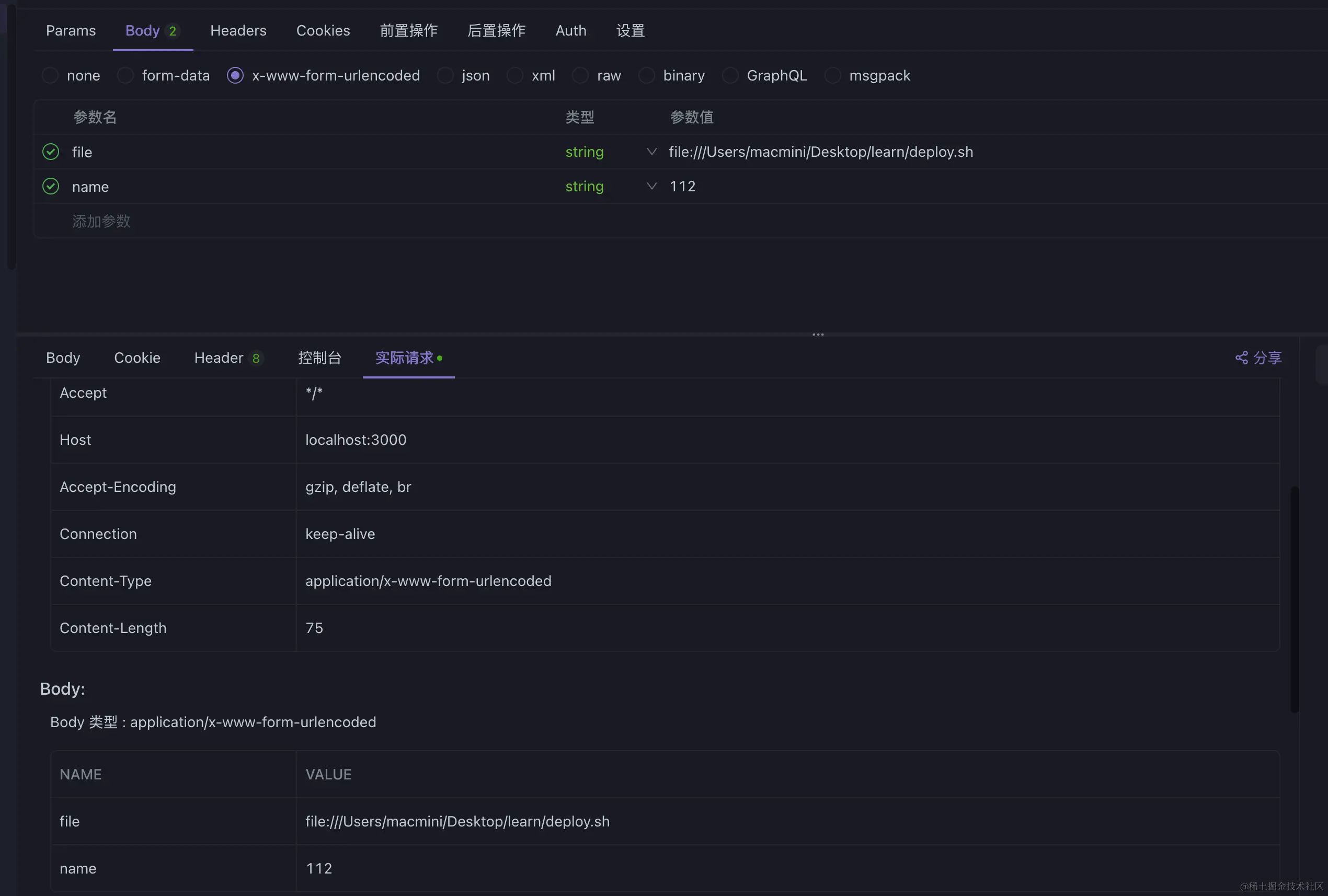1328x896 pixels.
Task: Open the response Header tab
Action: [219, 358]
